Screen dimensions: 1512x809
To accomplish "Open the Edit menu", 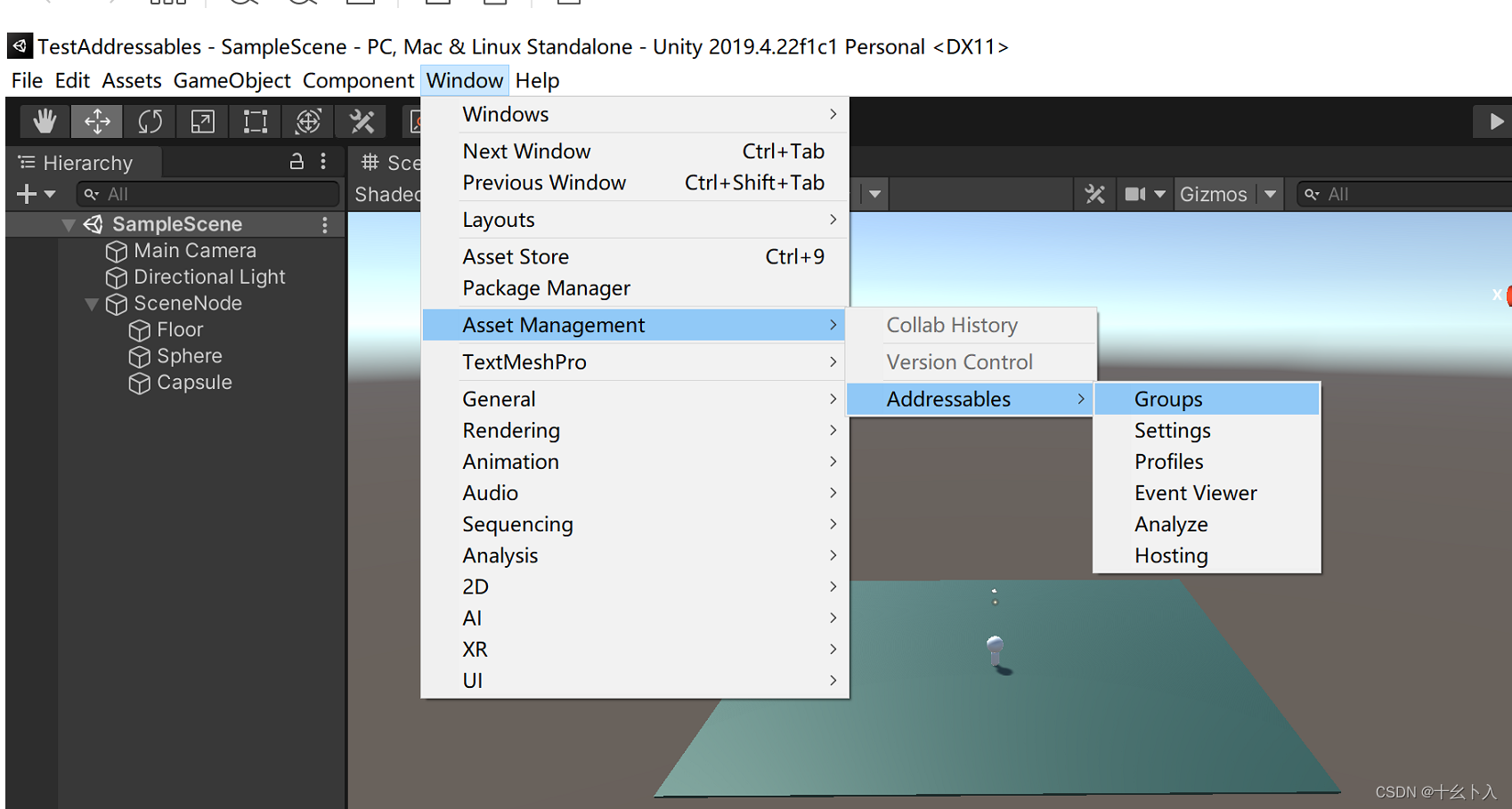I will [x=72, y=81].
